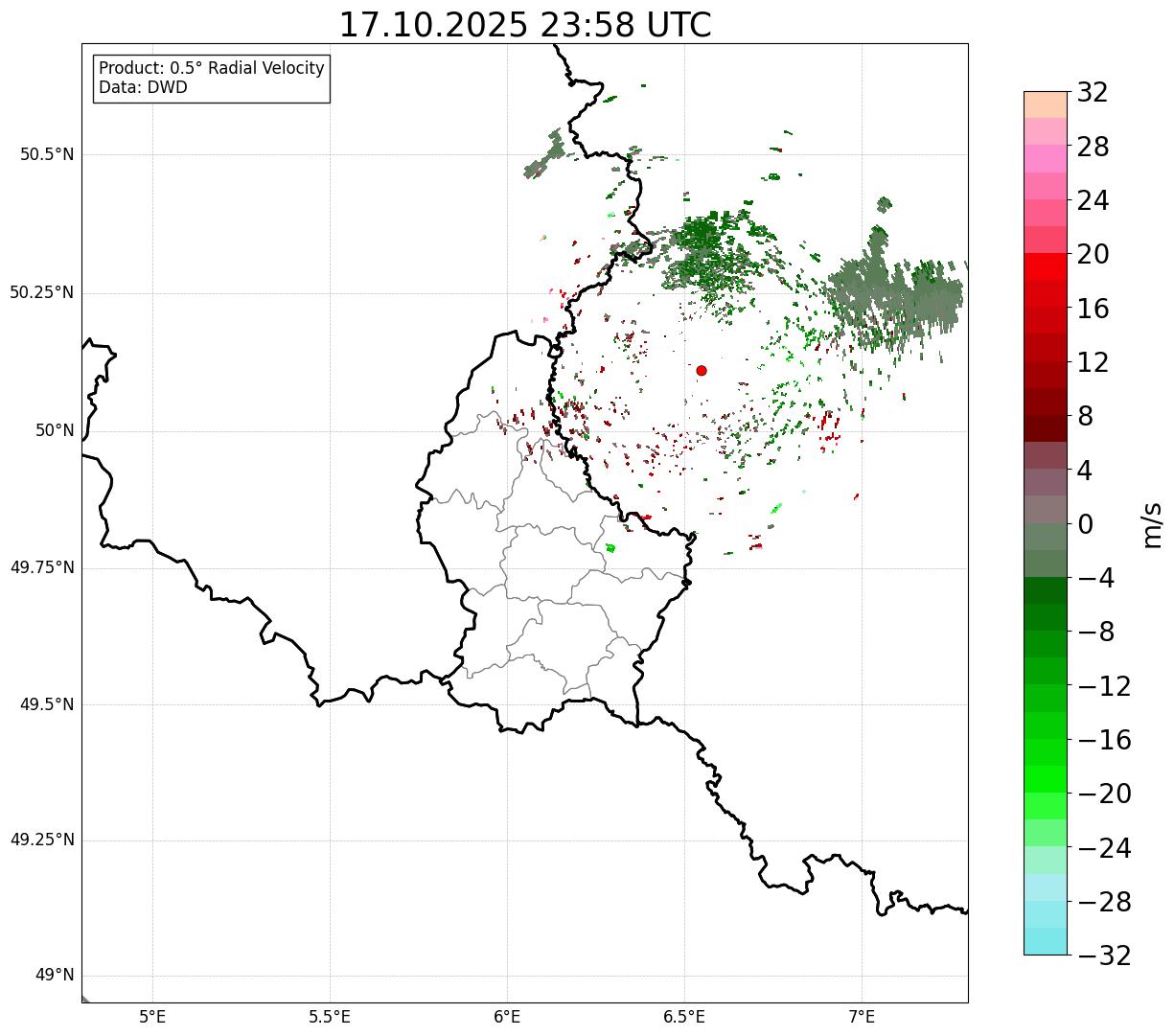Viewport: 1174px width, 1036px height.
Task: Click the "m/s" colorbar unit label
Action: 1153,524
